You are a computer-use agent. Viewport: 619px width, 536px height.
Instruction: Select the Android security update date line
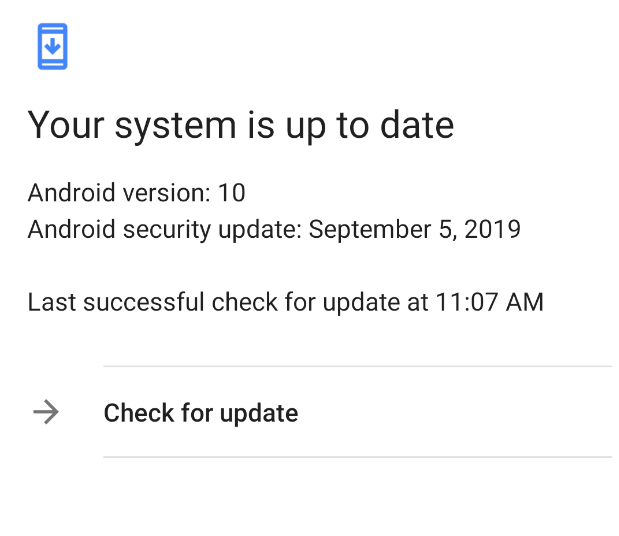[x=274, y=229]
